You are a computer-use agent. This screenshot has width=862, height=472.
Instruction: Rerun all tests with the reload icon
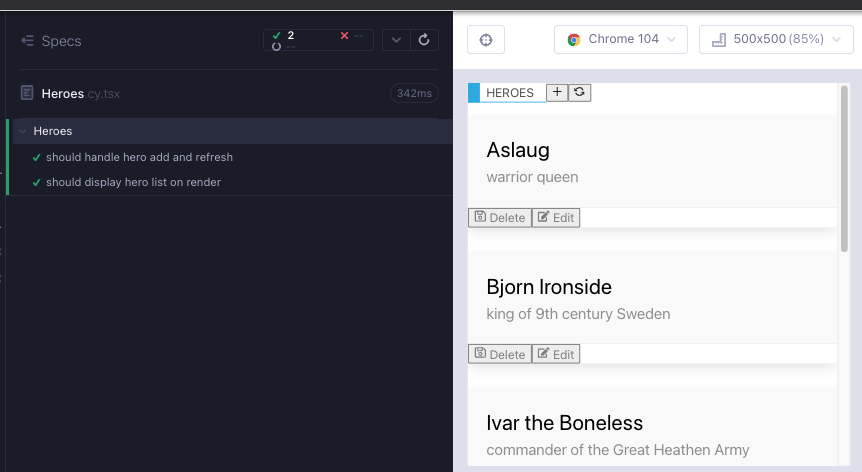coord(424,40)
